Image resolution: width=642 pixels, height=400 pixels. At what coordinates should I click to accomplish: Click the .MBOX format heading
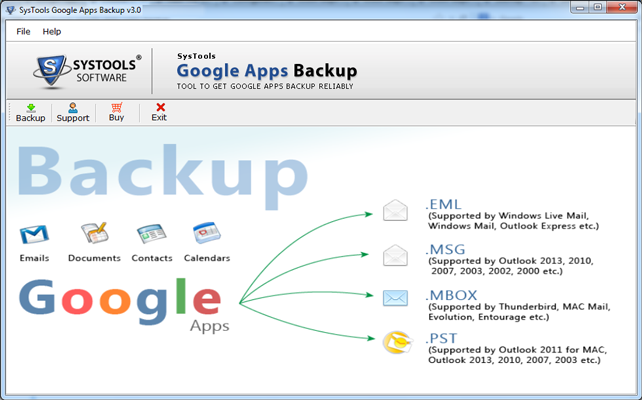[451, 295]
